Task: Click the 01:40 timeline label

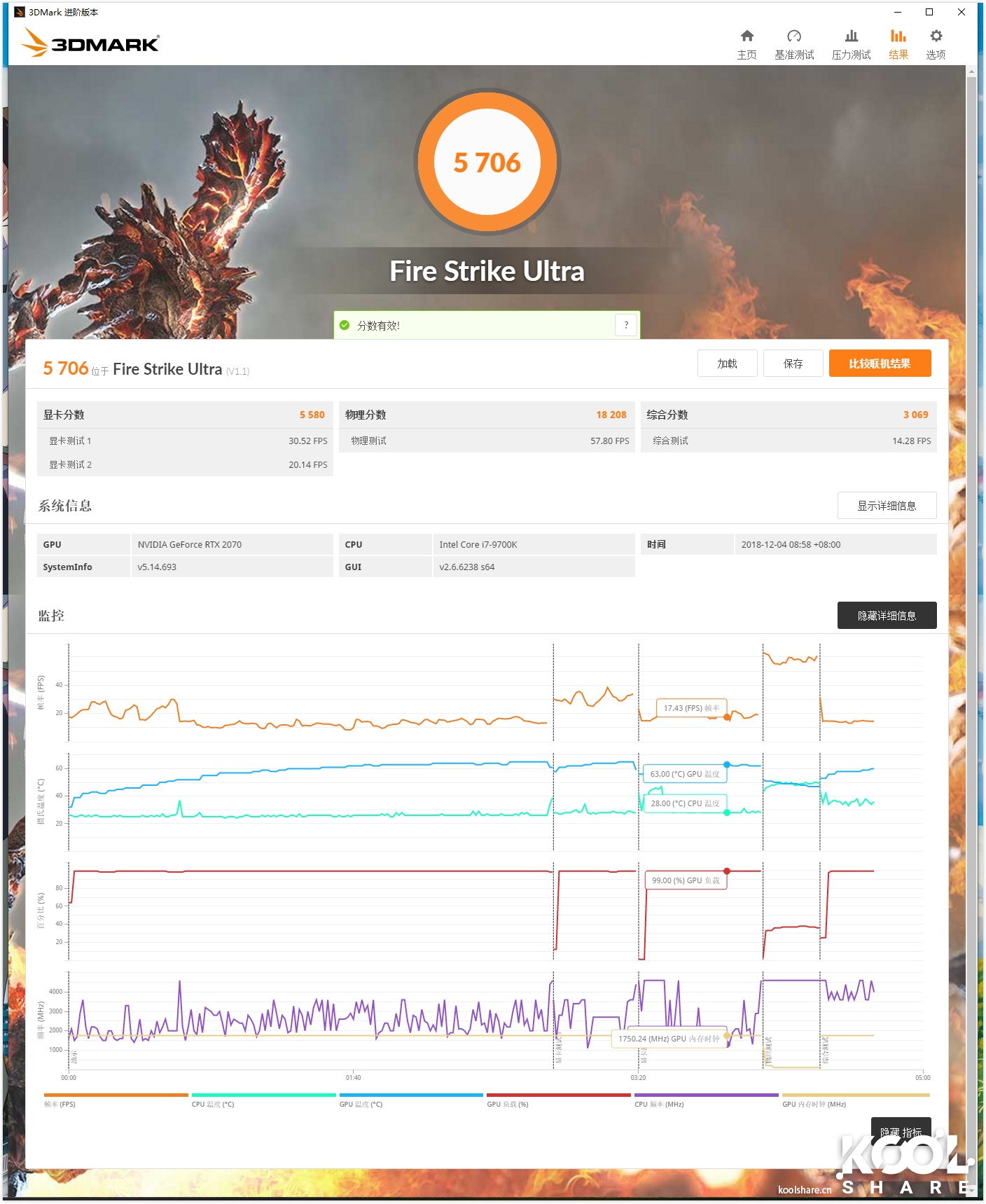Action: pyautogui.click(x=353, y=1077)
